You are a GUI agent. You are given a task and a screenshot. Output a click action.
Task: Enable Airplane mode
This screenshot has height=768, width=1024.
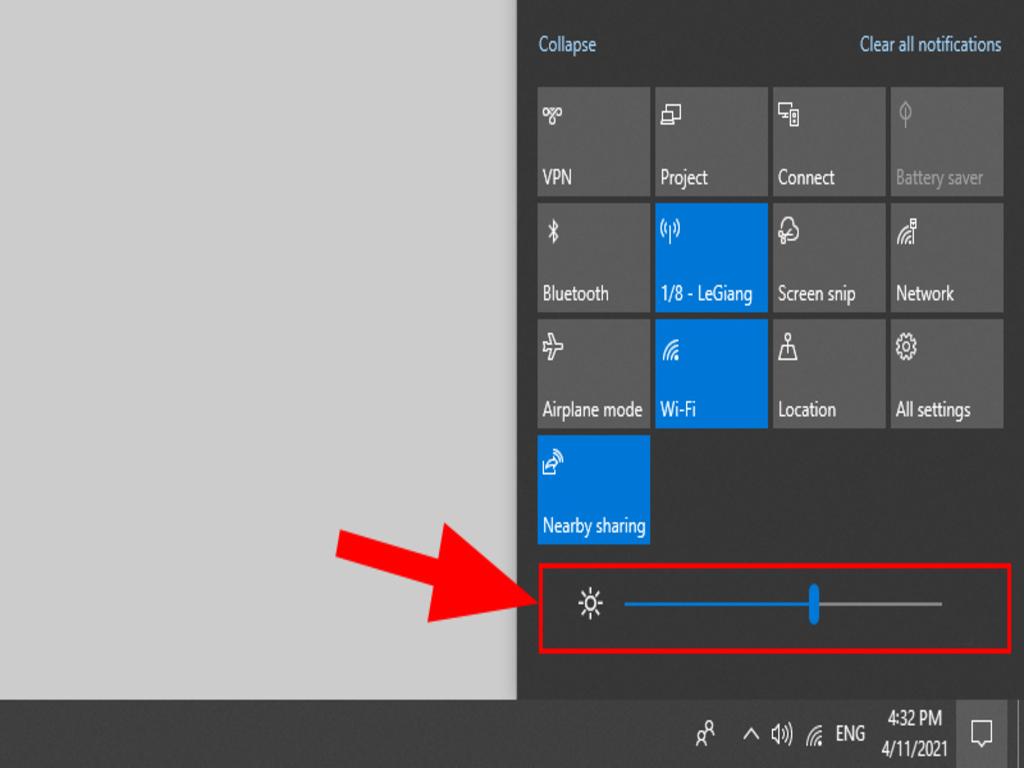click(593, 374)
